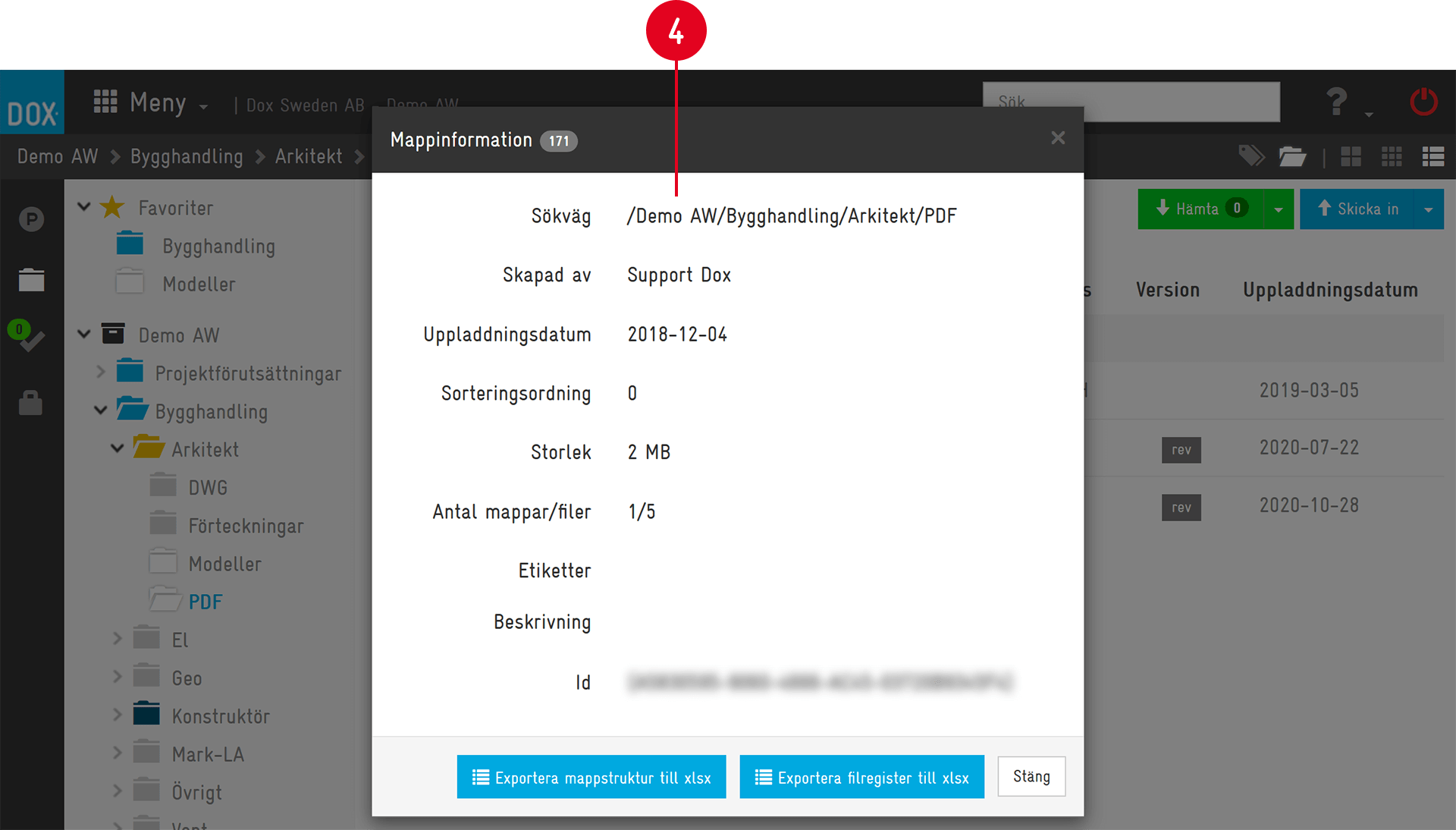This screenshot has height=830, width=1456.
Task: Click the rev badge for 2020-07-22
Action: (x=1181, y=450)
